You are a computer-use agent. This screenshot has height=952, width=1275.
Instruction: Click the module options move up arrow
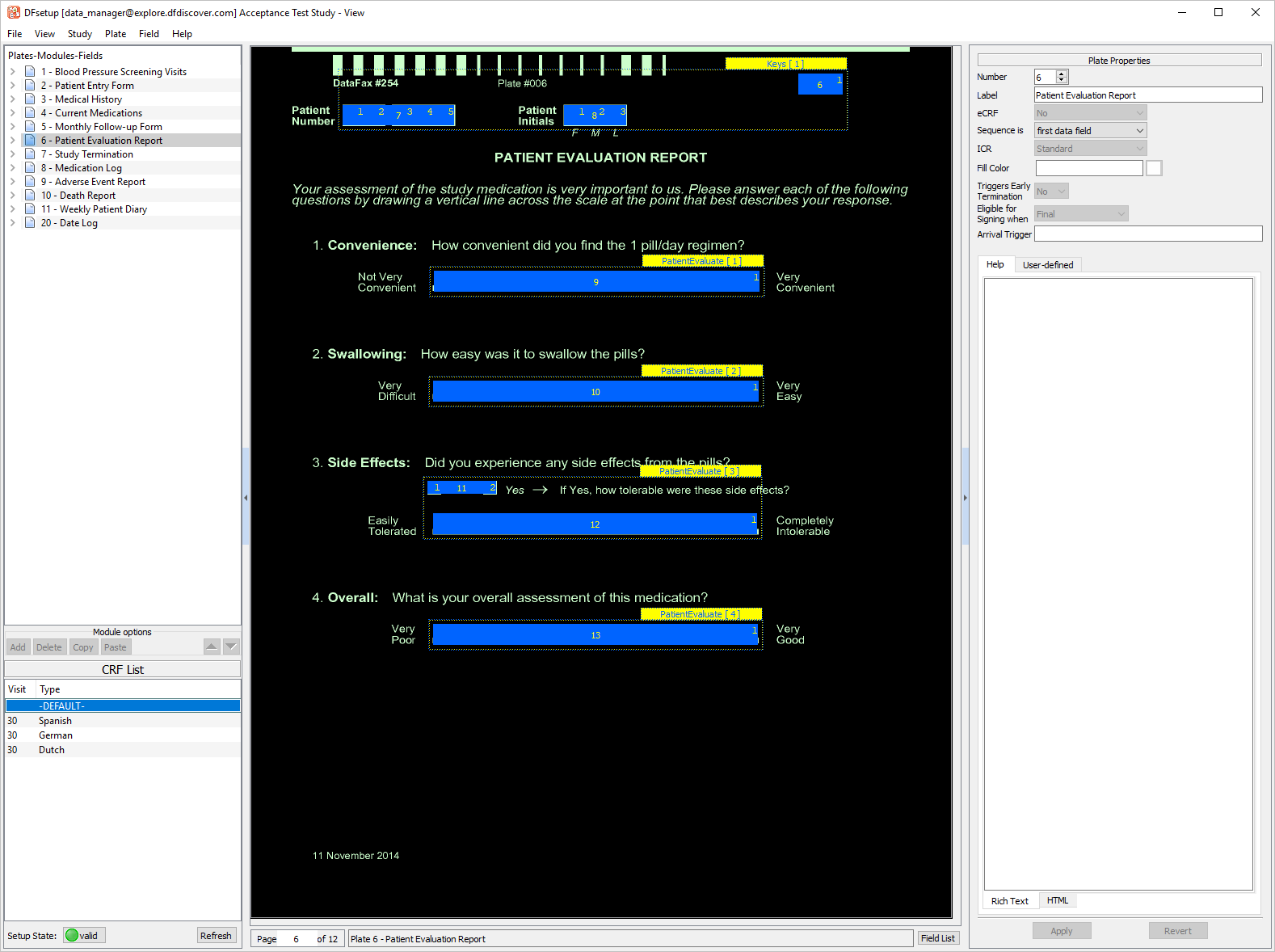pos(212,647)
